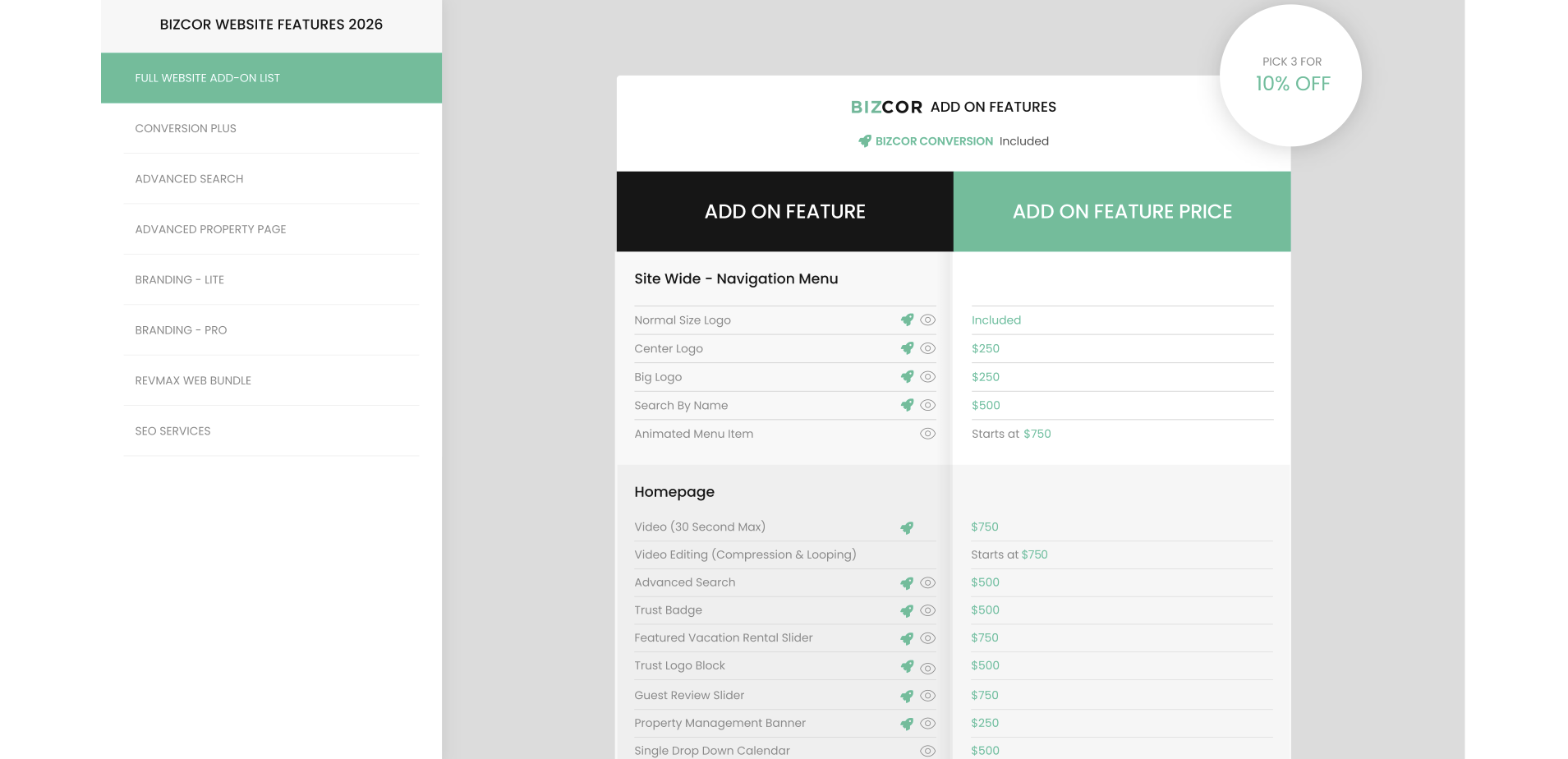Image resolution: width=1568 pixels, height=759 pixels.
Task: Click the $250 price for Center Logo
Action: coord(986,349)
